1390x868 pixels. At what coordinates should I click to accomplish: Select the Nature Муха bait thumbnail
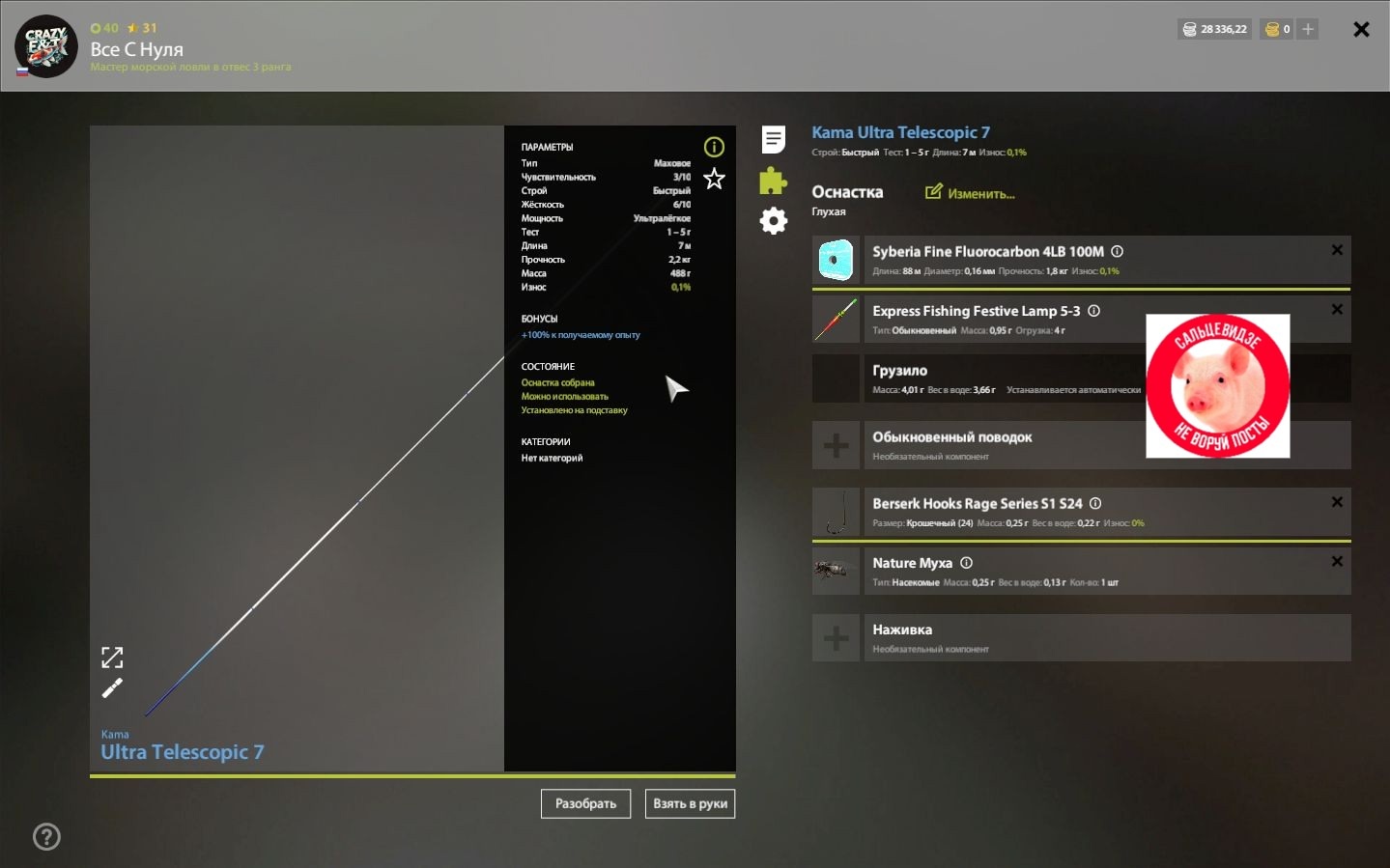[836, 571]
